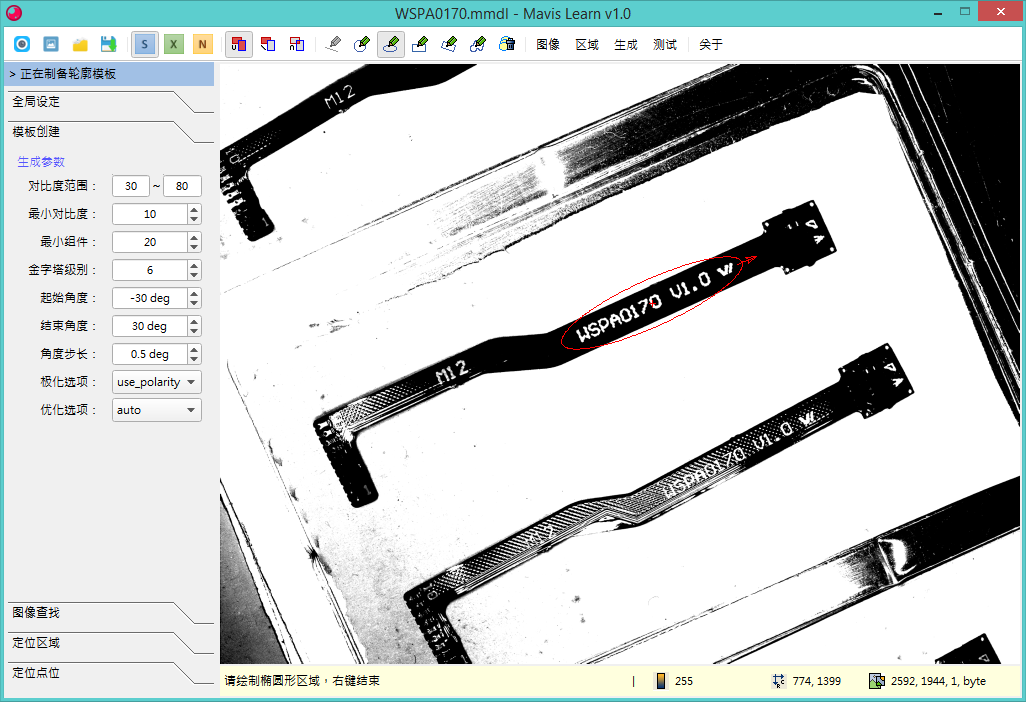Increase 角度步长 with the up arrow
This screenshot has height=702, width=1026.
(x=194, y=349)
